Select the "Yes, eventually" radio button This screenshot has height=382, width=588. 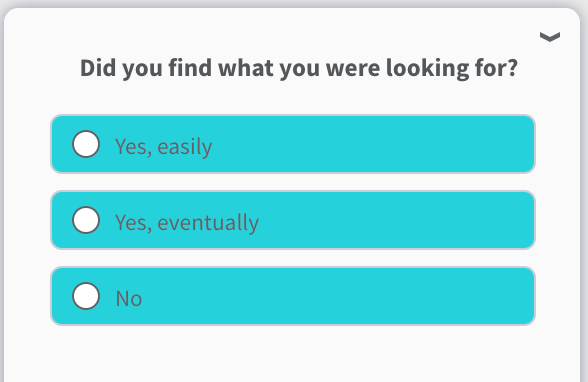tap(86, 220)
